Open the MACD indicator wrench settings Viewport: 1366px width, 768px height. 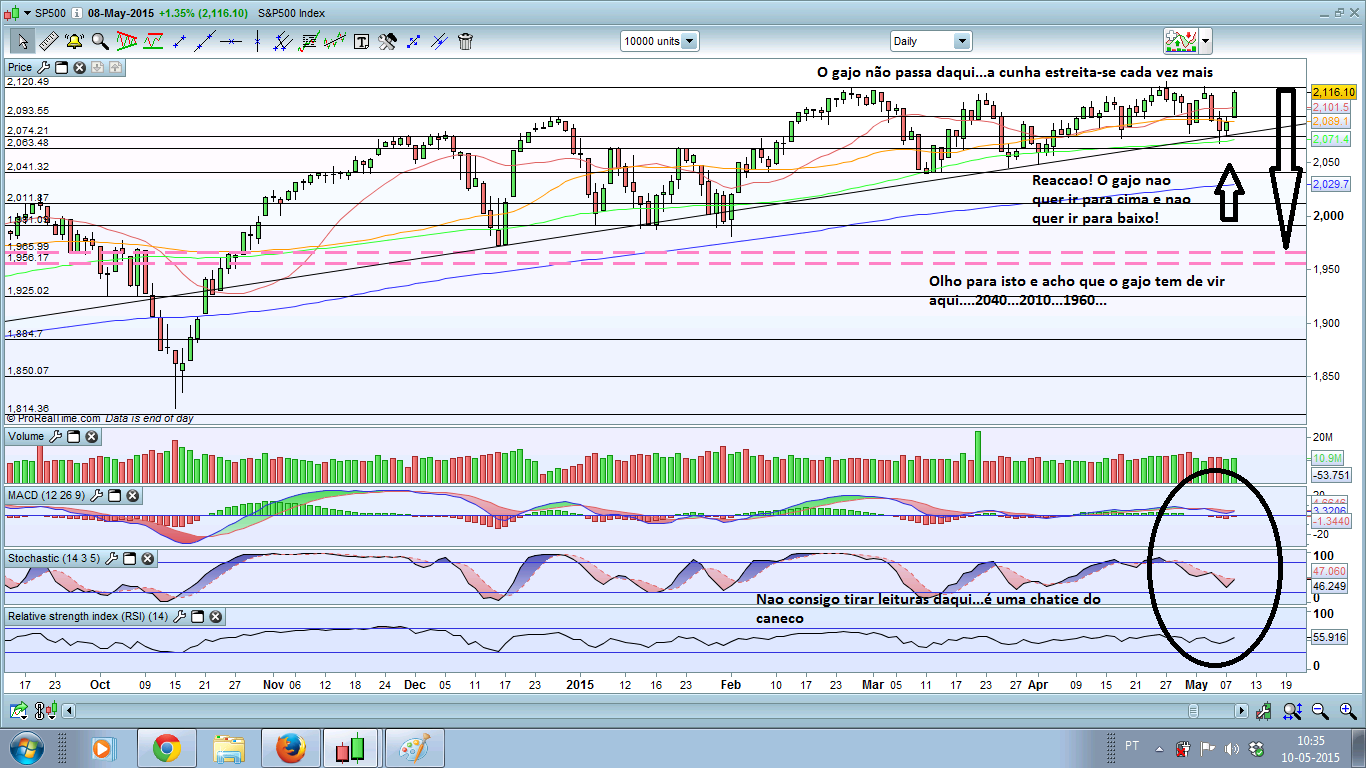click(x=97, y=495)
